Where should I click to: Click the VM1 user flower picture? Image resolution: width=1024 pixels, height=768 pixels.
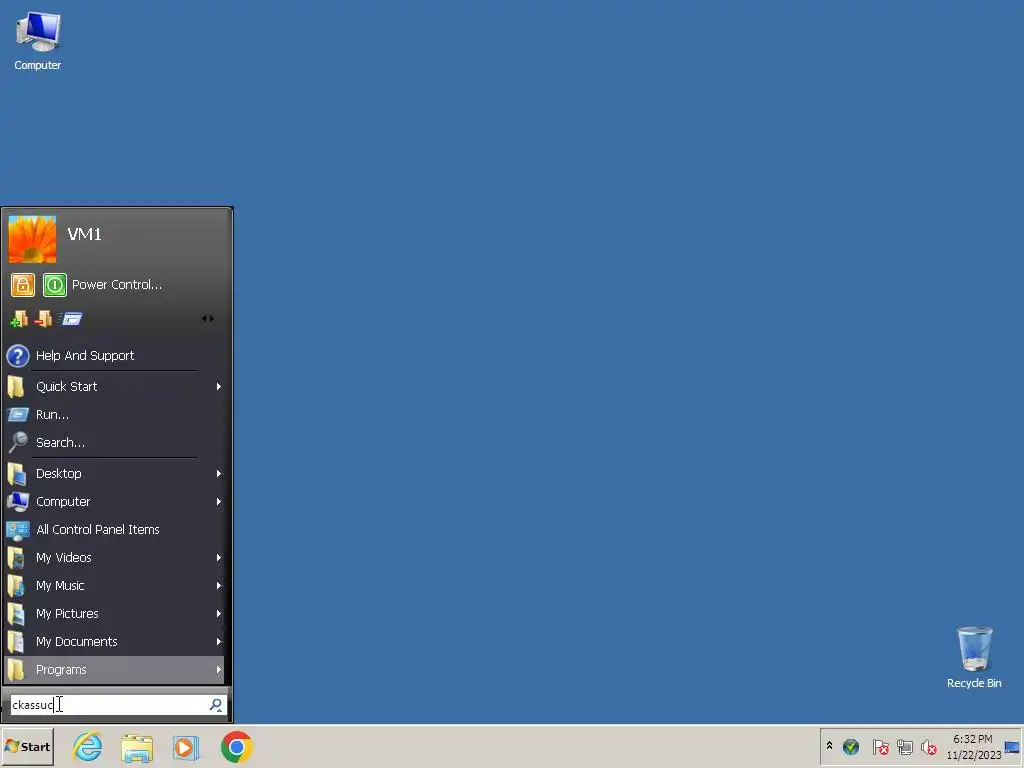coord(32,239)
